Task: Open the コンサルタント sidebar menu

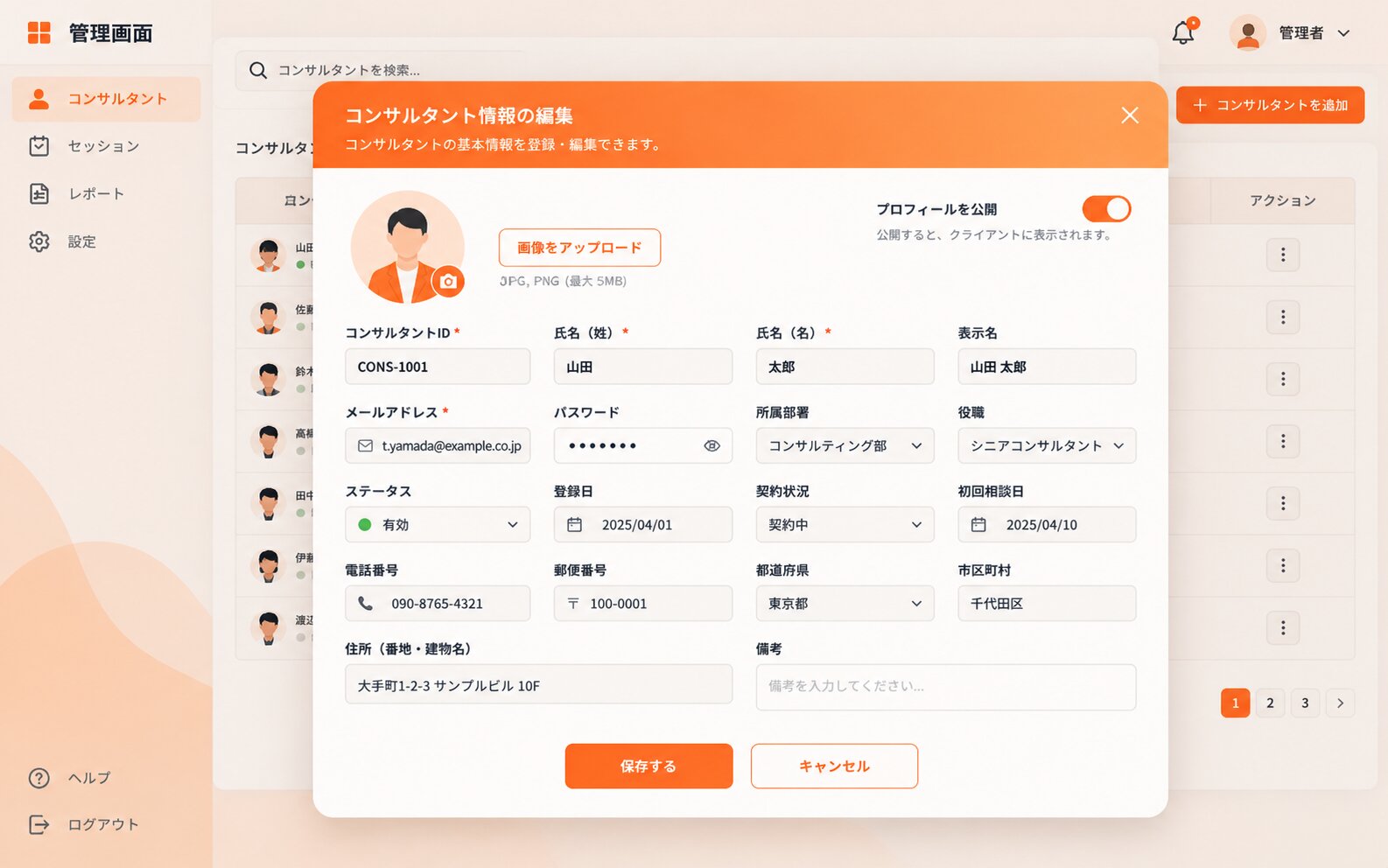Action: pos(106,99)
